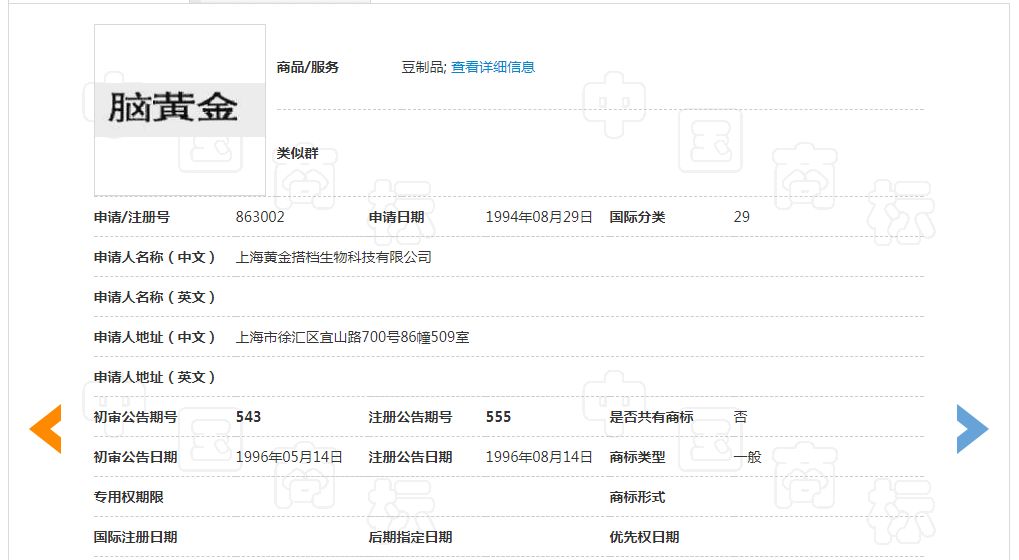This screenshot has width=1019, height=560.
Task: Click the 脑黄金 trademark image
Action: 180,110
